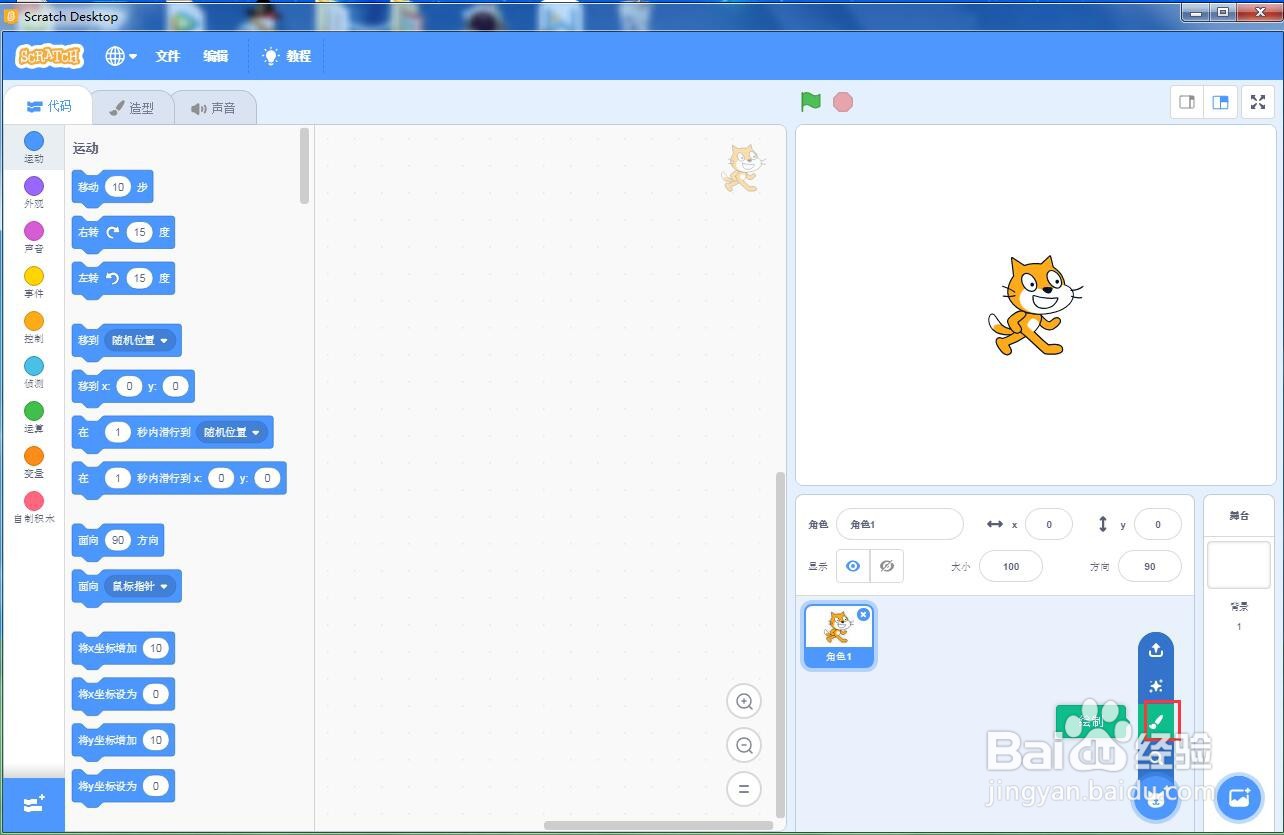Select the 自制积木 my blocks category
Screen dimensions: 1284x835
coord(34,507)
